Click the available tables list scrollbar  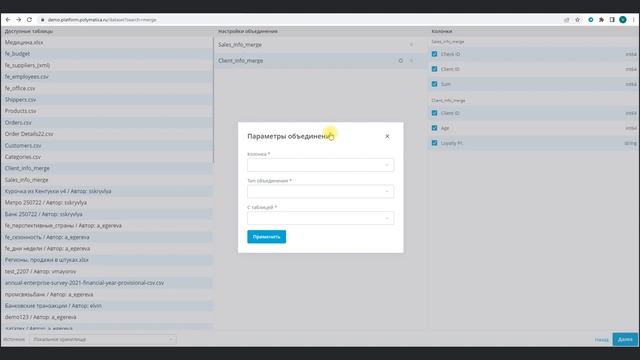[213, 100]
